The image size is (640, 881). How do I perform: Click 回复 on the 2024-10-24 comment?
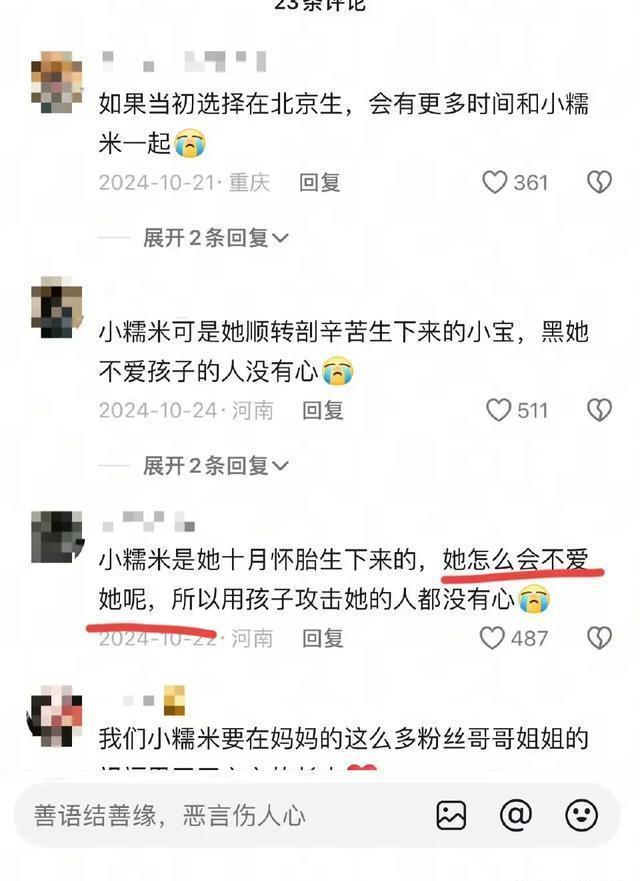pyautogui.click(x=323, y=410)
